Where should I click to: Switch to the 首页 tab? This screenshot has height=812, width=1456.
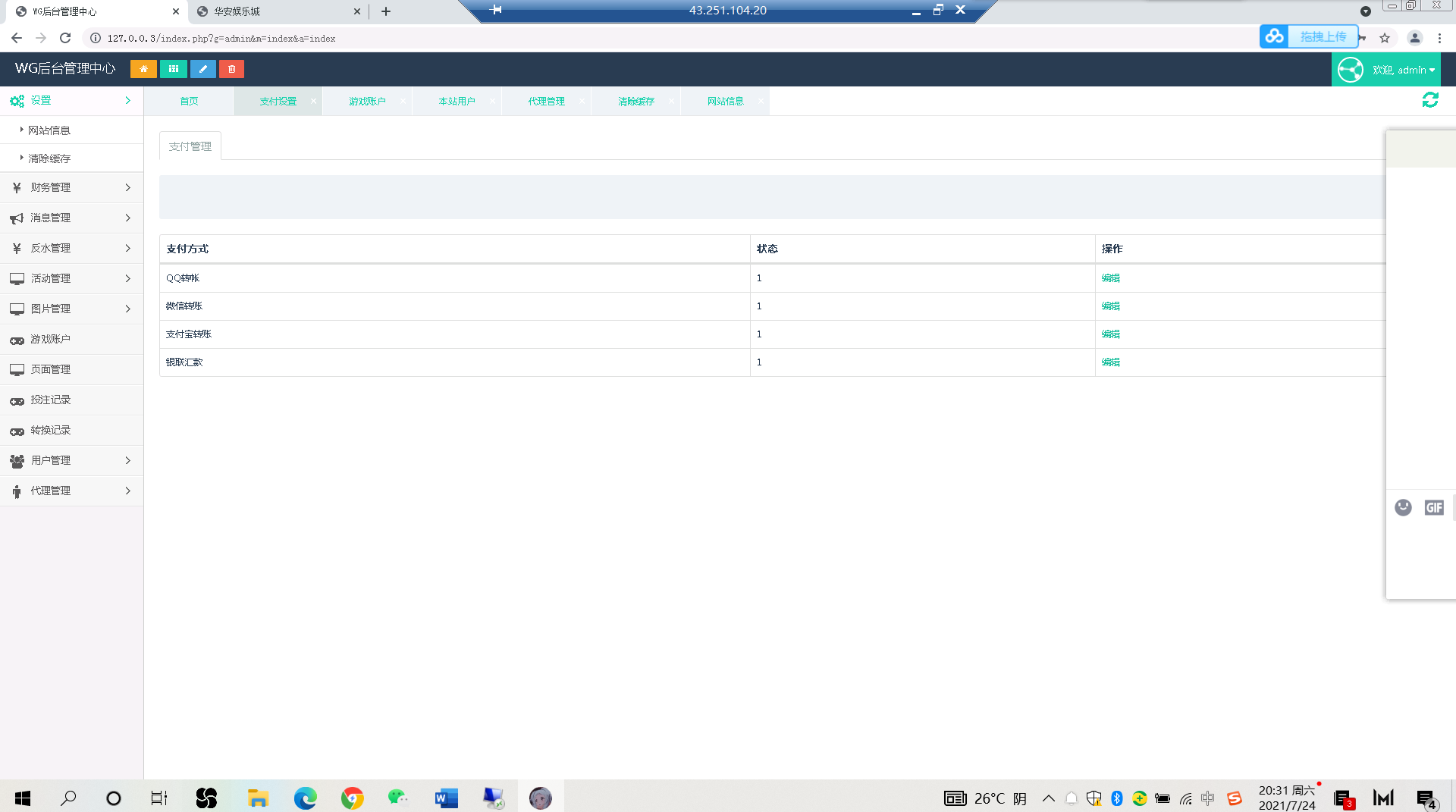(x=189, y=101)
